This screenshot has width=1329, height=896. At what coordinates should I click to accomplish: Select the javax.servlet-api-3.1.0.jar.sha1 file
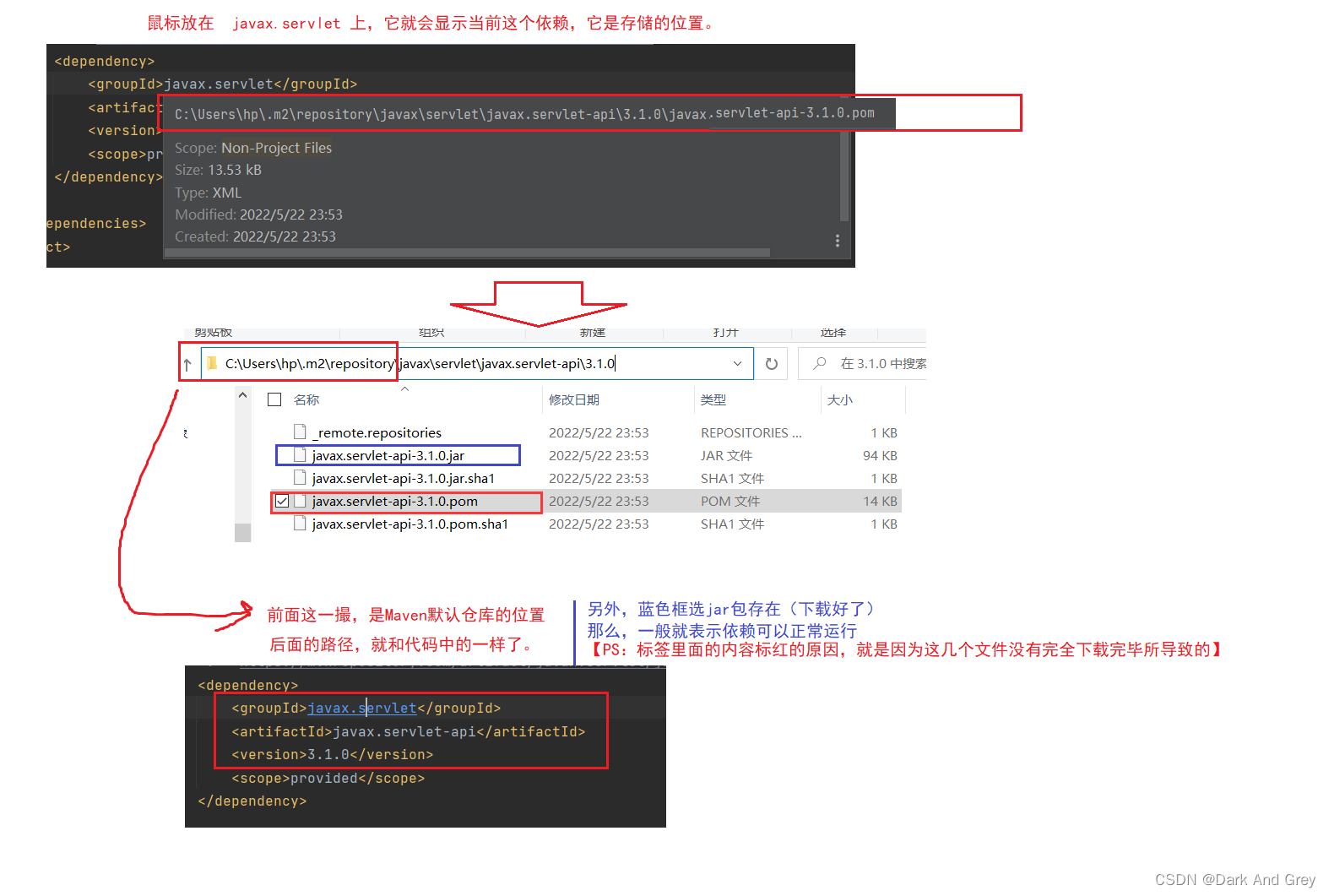pyautogui.click(x=404, y=478)
